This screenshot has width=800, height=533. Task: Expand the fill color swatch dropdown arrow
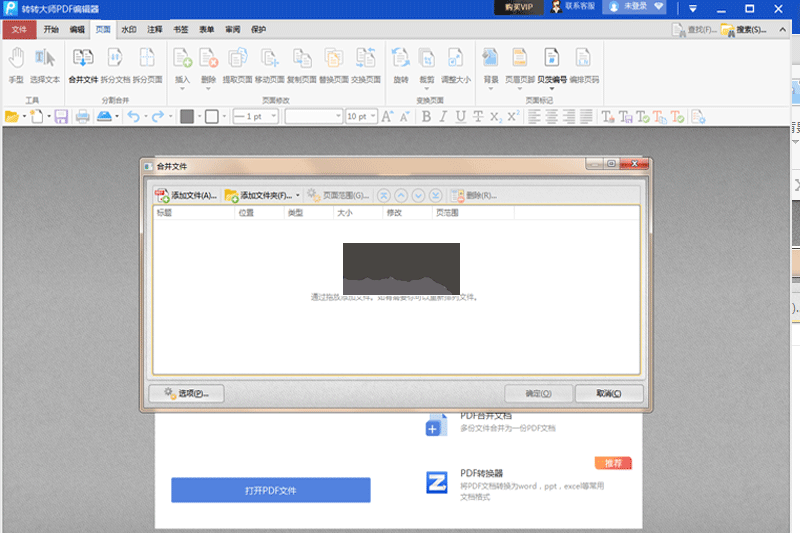tap(199, 117)
